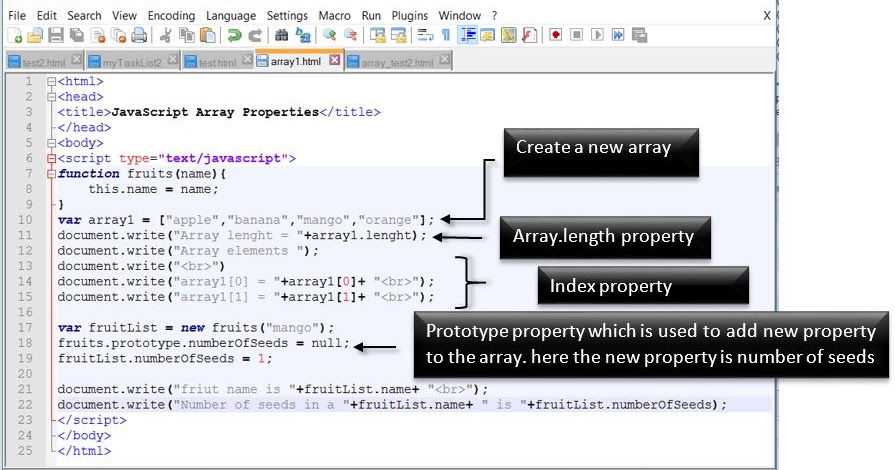Open the Macro menu
Screen dimensions: 895x470
334,15
